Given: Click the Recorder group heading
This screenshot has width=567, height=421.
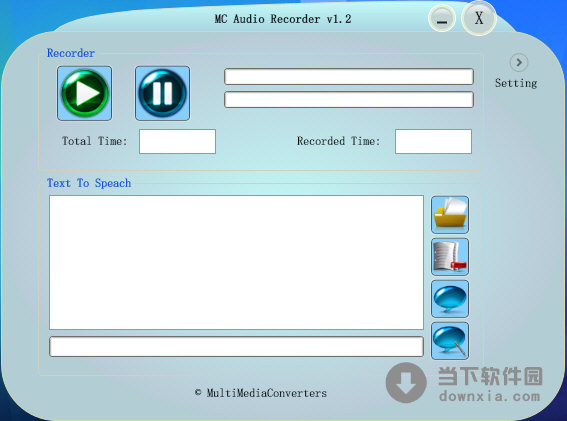Looking at the screenshot, I should coord(71,53).
